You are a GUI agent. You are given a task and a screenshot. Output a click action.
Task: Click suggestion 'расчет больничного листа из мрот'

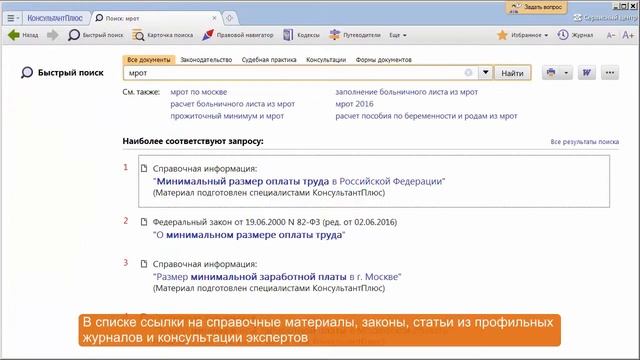click(232, 104)
